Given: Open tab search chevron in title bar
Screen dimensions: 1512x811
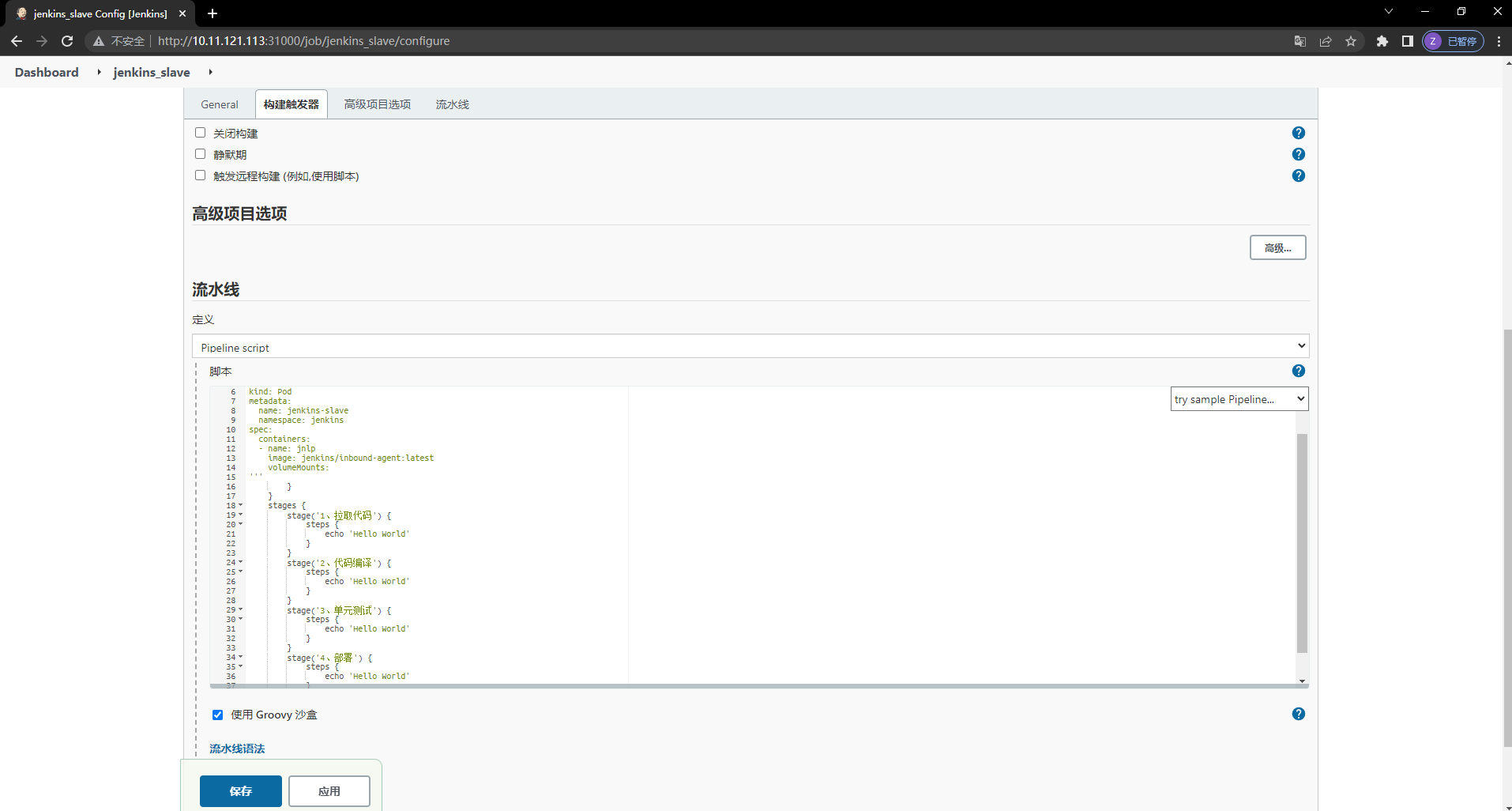Looking at the screenshot, I should coord(1389,11).
